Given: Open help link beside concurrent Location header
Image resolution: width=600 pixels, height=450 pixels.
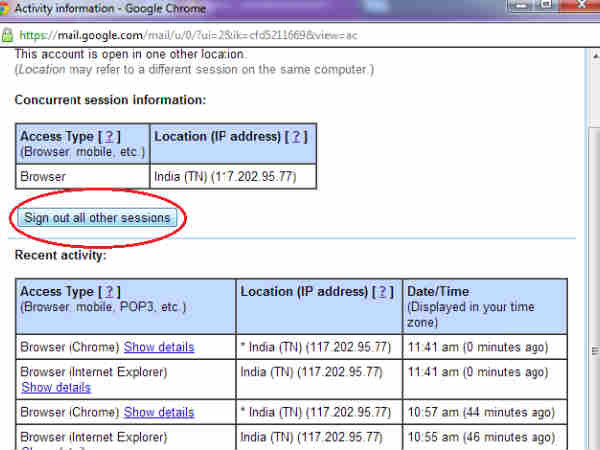Looking at the screenshot, I should (x=296, y=137).
